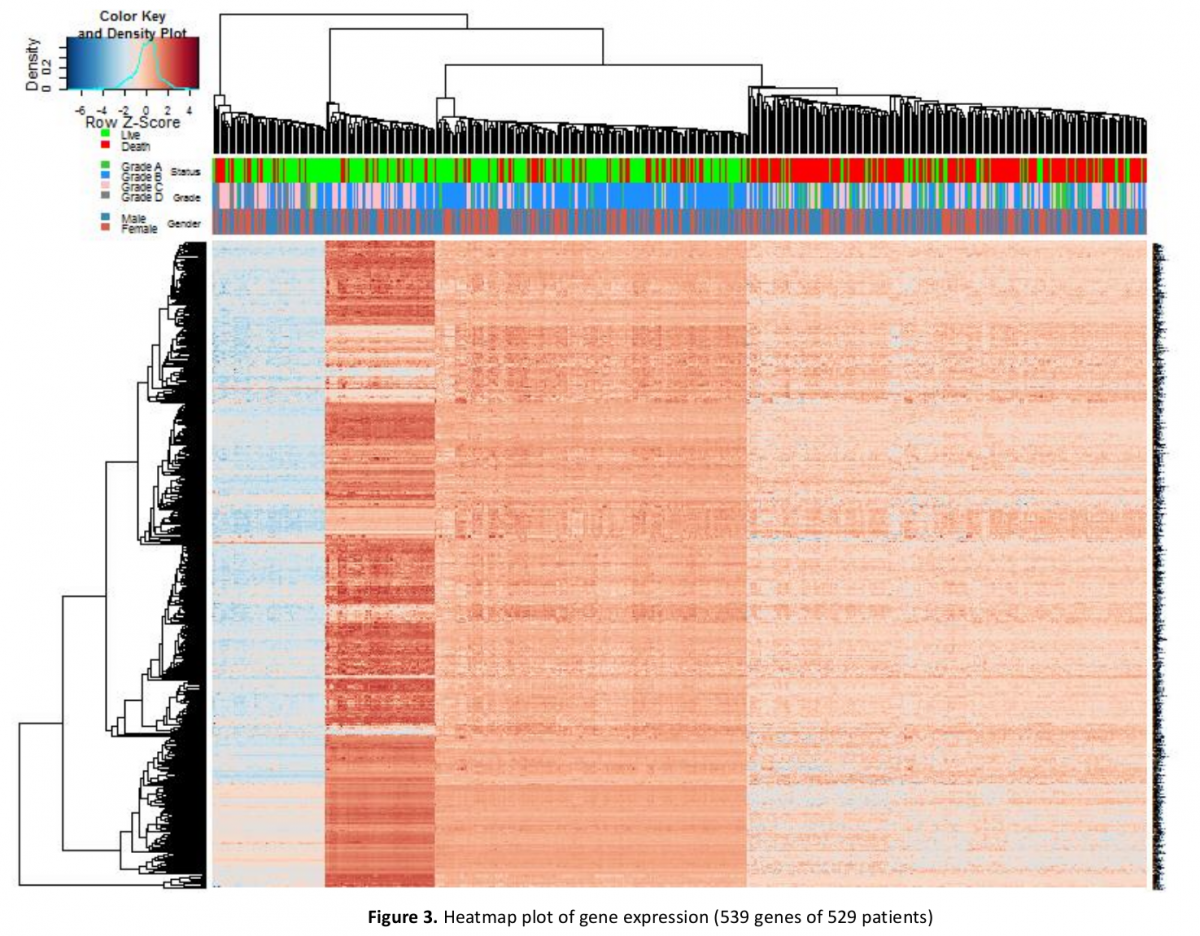Image resolution: width=1200 pixels, height=936 pixels.
Task: Click the Grade annotation color bar
Action: [680, 196]
